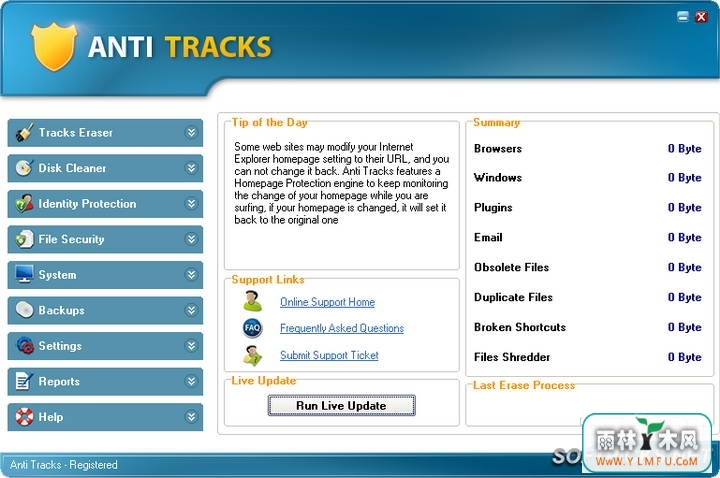This screenshot has width=720, height=478.
Task: Open the Reports menu item
Action: pos(105,381)
